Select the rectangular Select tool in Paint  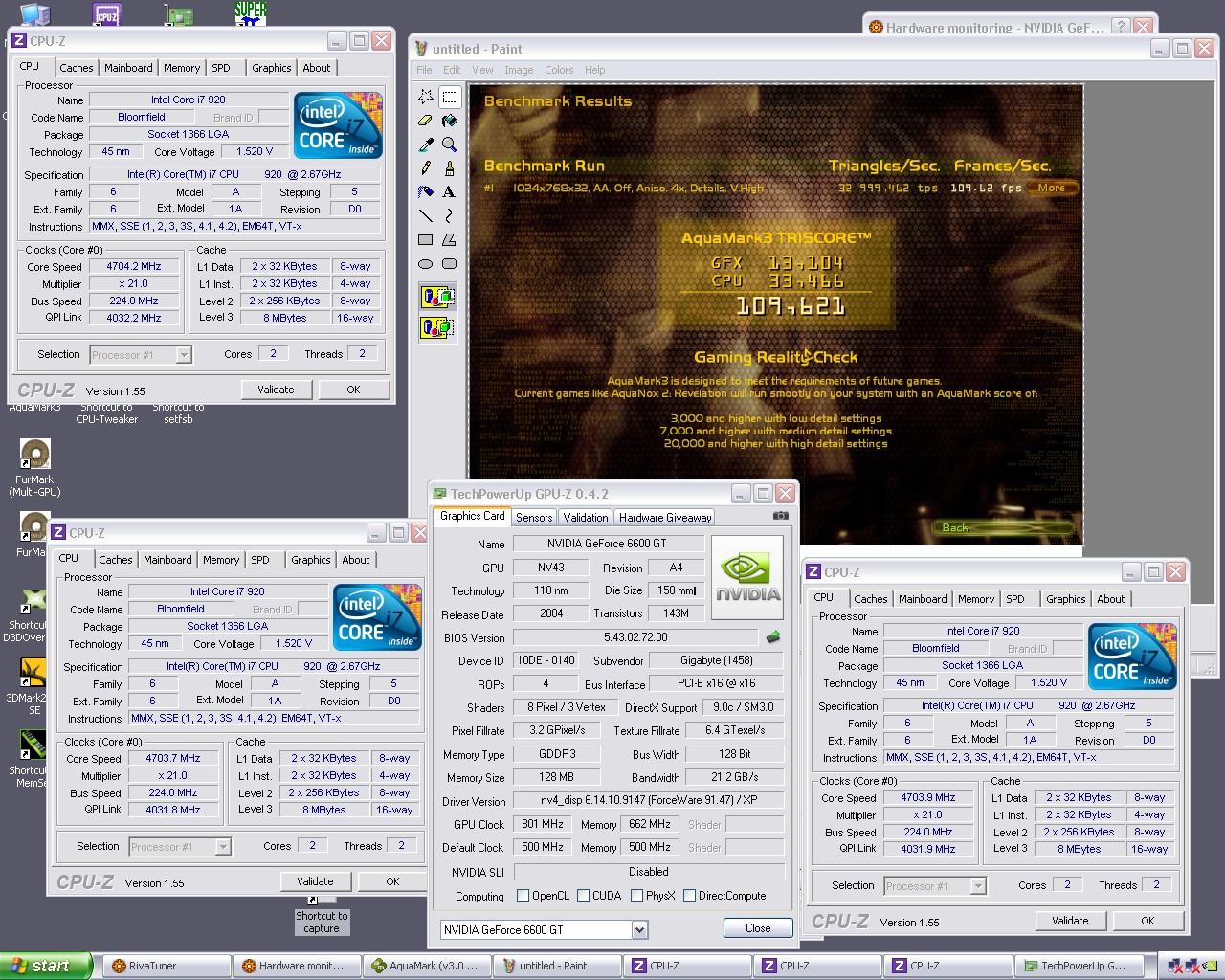tap(450, 97)
